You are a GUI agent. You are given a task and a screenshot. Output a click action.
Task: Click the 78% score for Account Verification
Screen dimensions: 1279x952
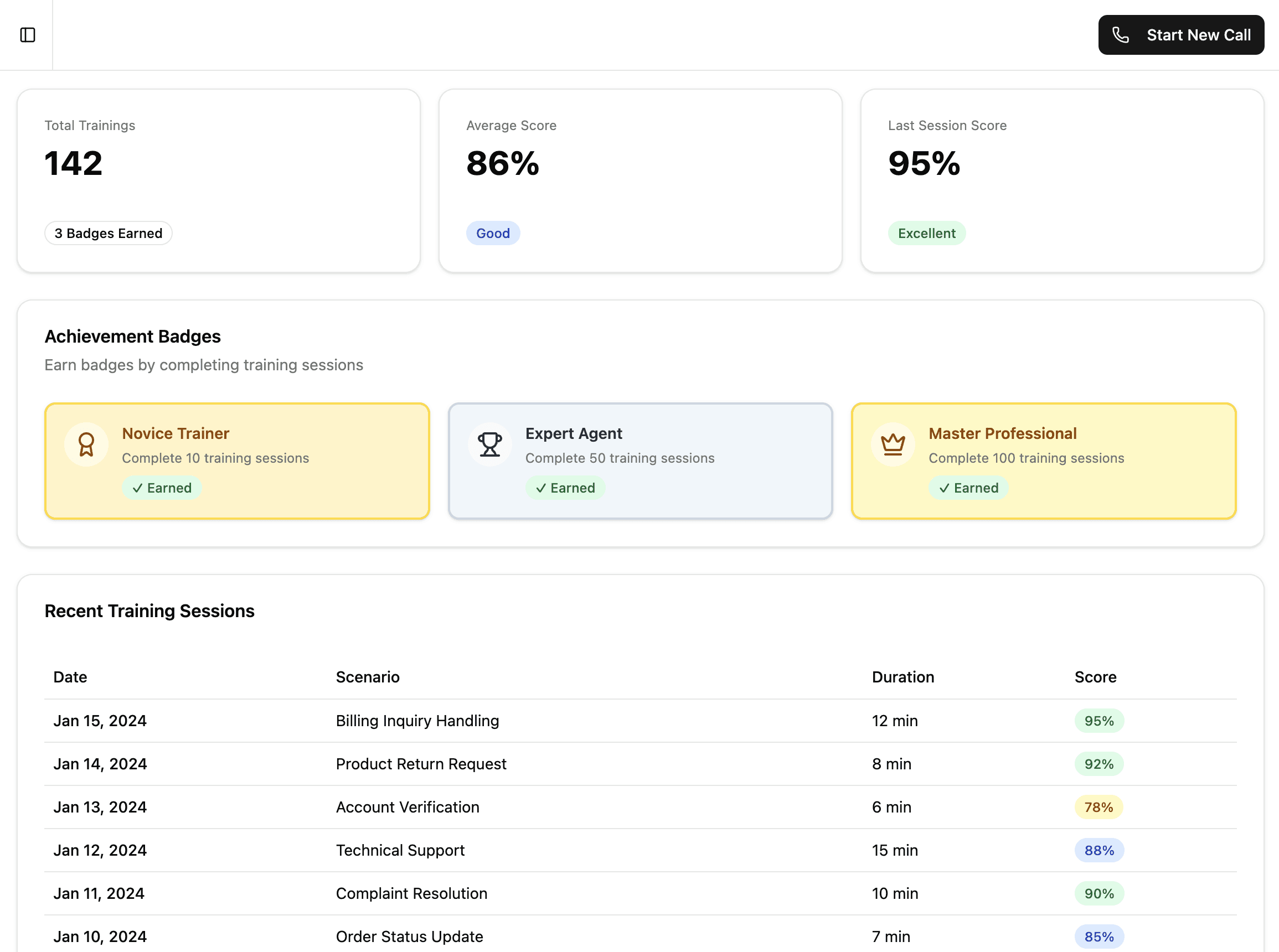pyautogui.click(x=1099, y=808)
